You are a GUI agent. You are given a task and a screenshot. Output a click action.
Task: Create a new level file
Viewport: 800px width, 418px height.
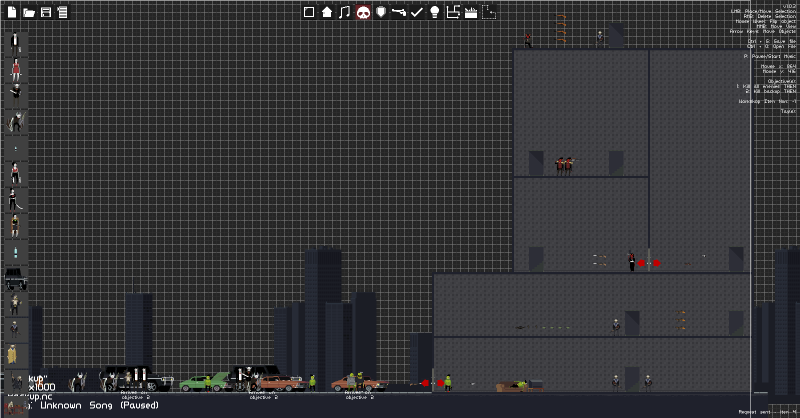(x=11, y=12)
